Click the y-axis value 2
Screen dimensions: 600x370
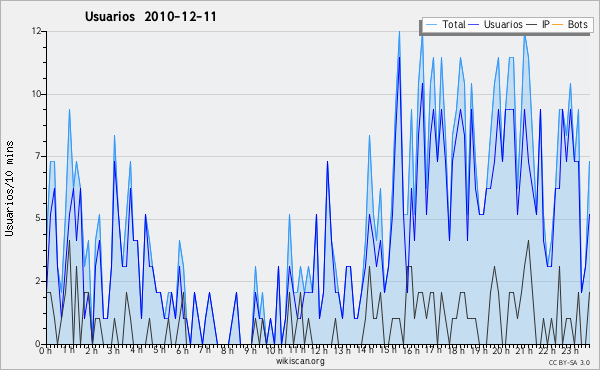coord(39,281)
